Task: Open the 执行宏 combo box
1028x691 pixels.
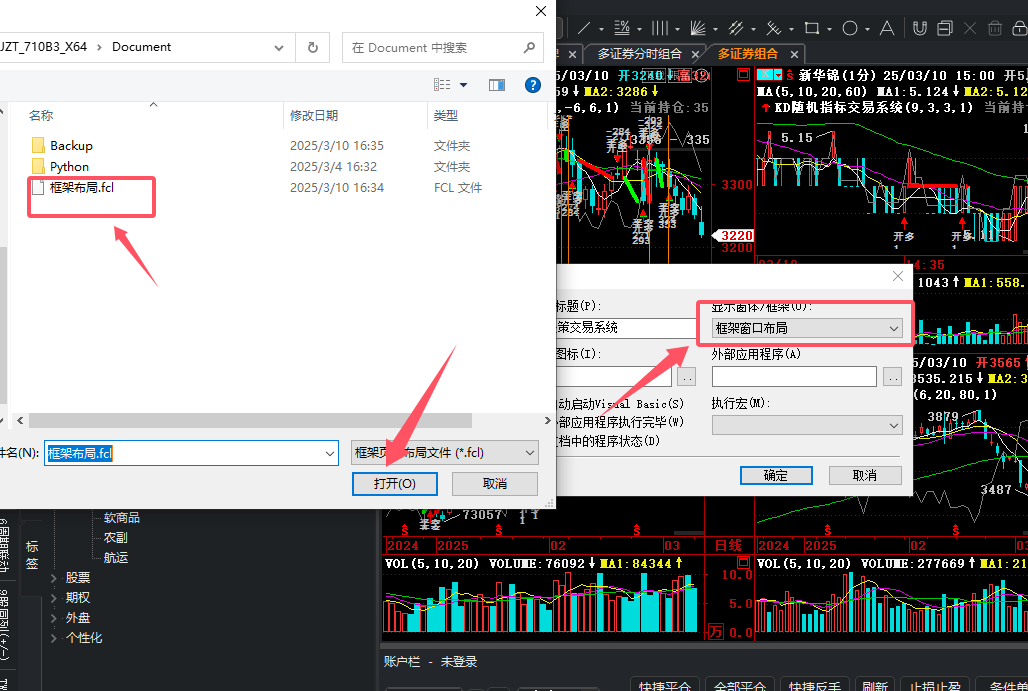Action: coord(808,425)
